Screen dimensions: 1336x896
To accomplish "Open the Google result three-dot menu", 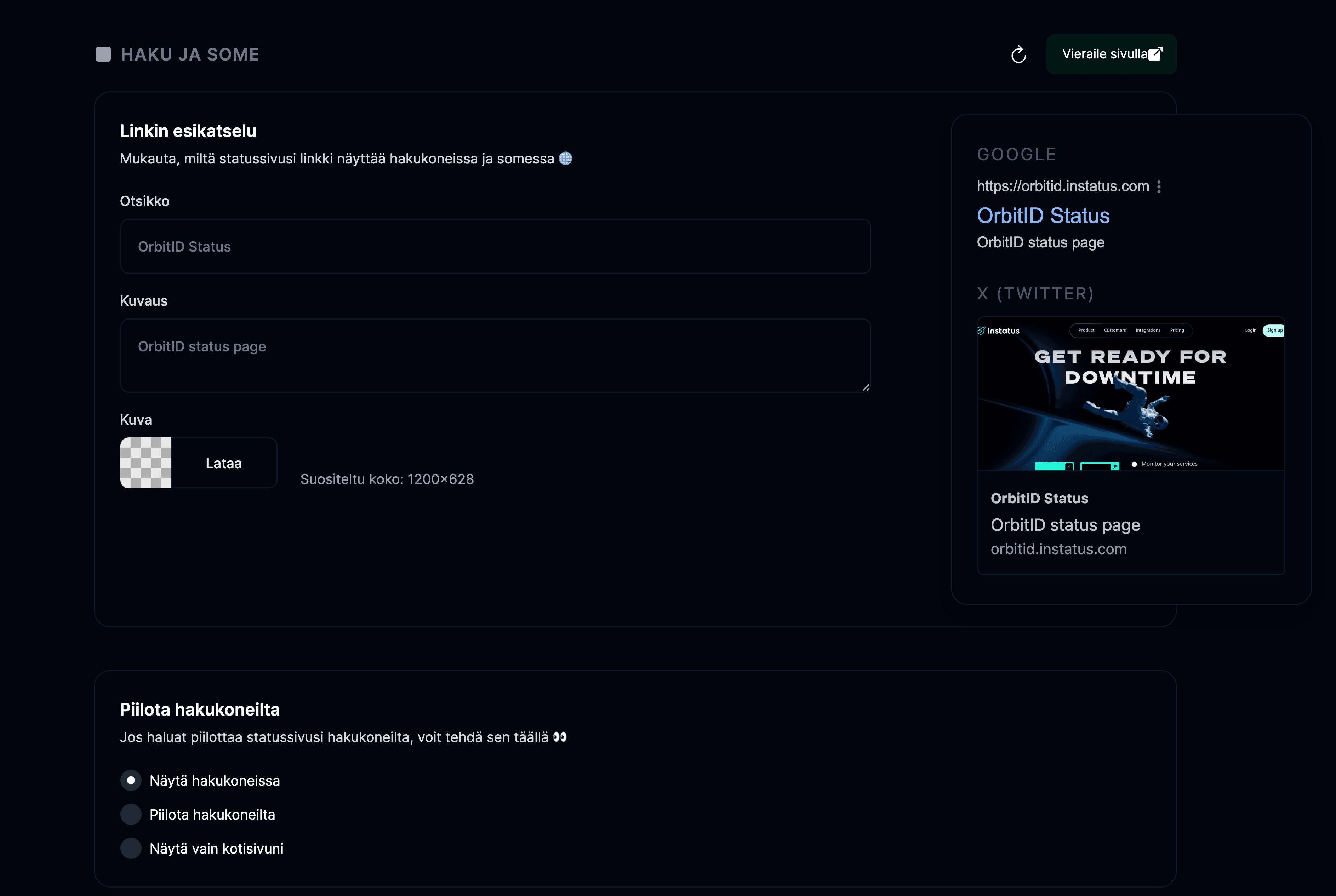I will click(x=1159, y=187).
